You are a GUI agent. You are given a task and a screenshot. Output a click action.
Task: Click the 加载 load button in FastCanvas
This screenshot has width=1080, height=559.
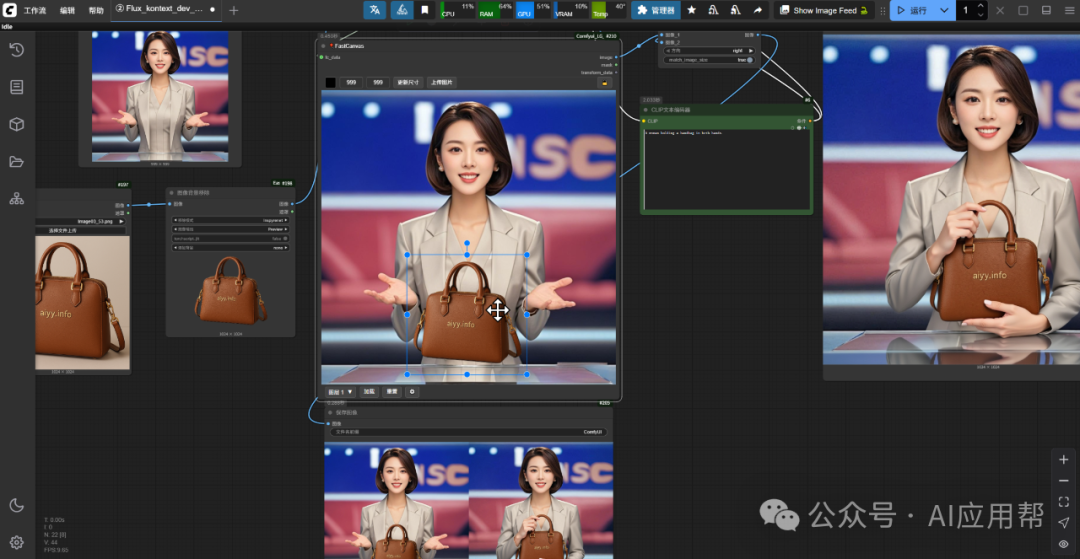(369, 392)
